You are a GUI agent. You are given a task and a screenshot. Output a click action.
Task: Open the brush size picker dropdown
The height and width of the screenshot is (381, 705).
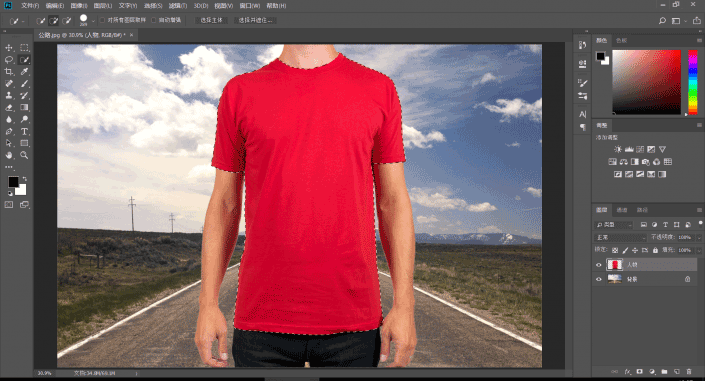click(93, 21)
